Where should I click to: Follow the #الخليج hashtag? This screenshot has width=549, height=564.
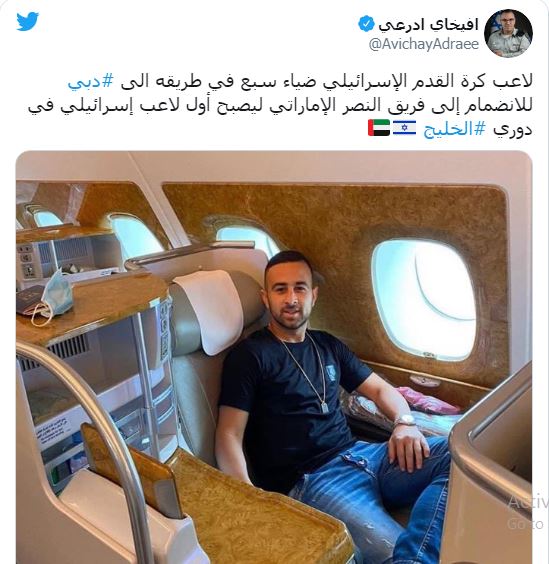454,128
